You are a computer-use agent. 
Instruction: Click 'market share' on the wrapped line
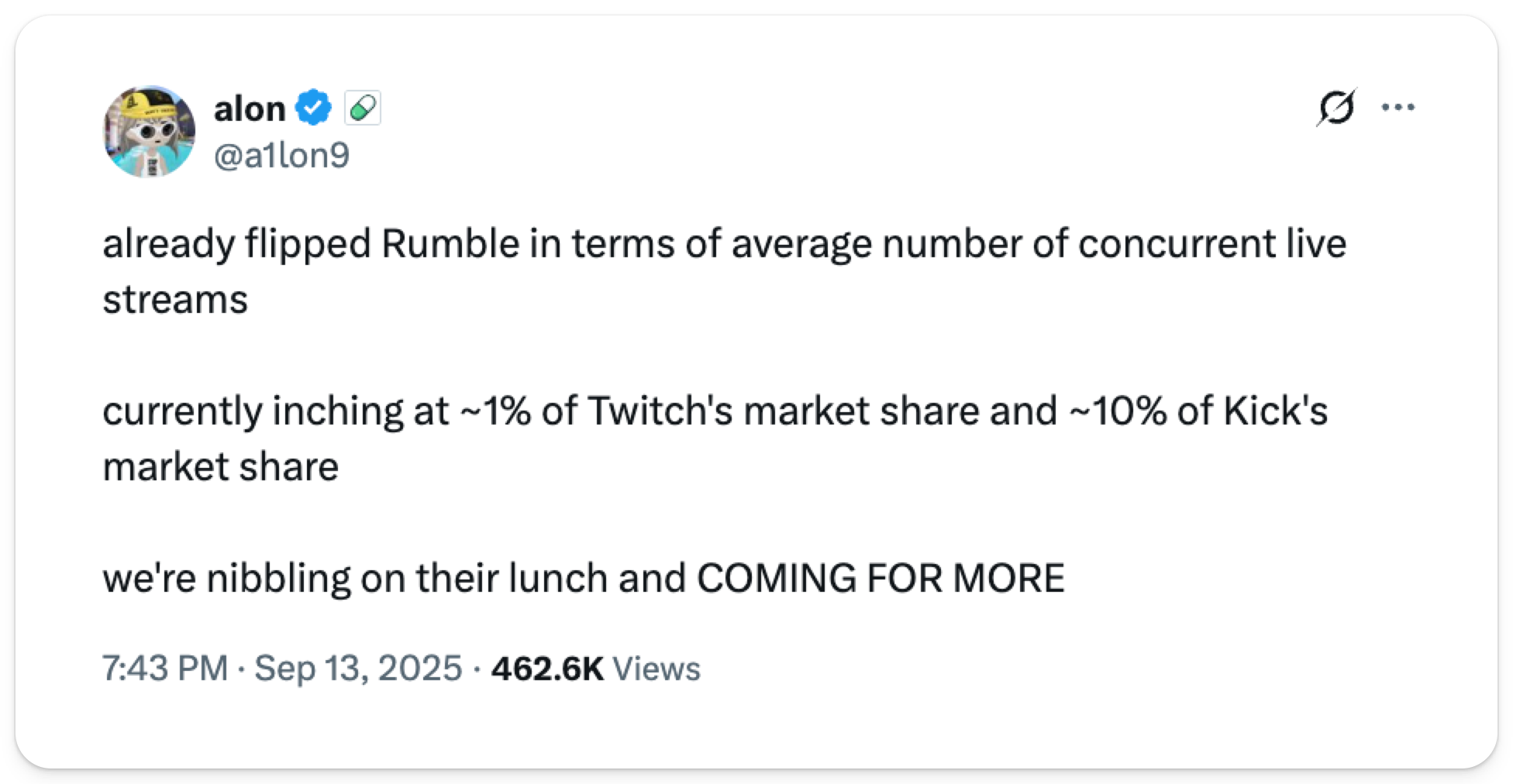pos(221,467)
